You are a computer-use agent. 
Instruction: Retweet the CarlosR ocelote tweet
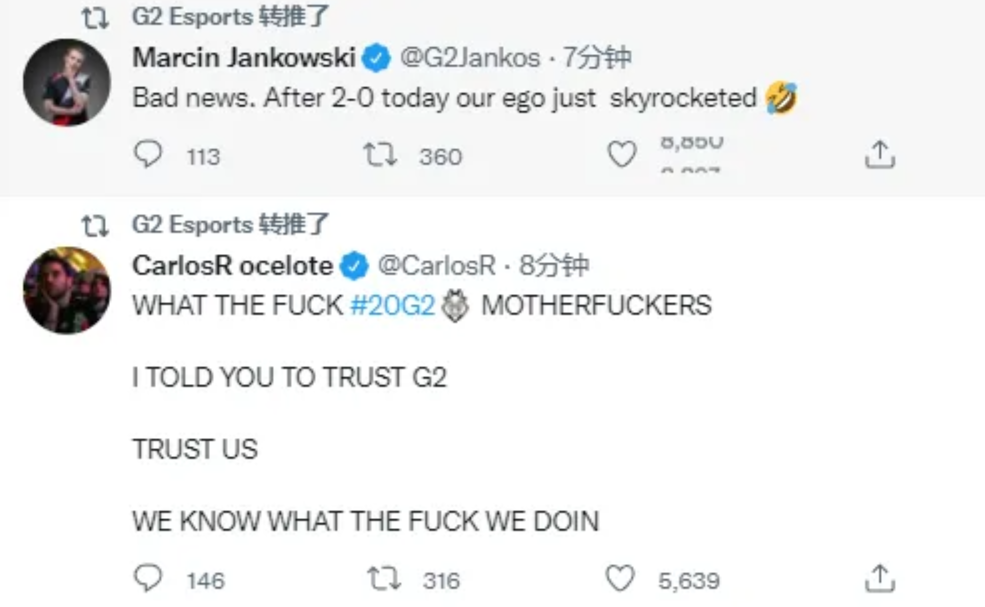click(383, 579)
